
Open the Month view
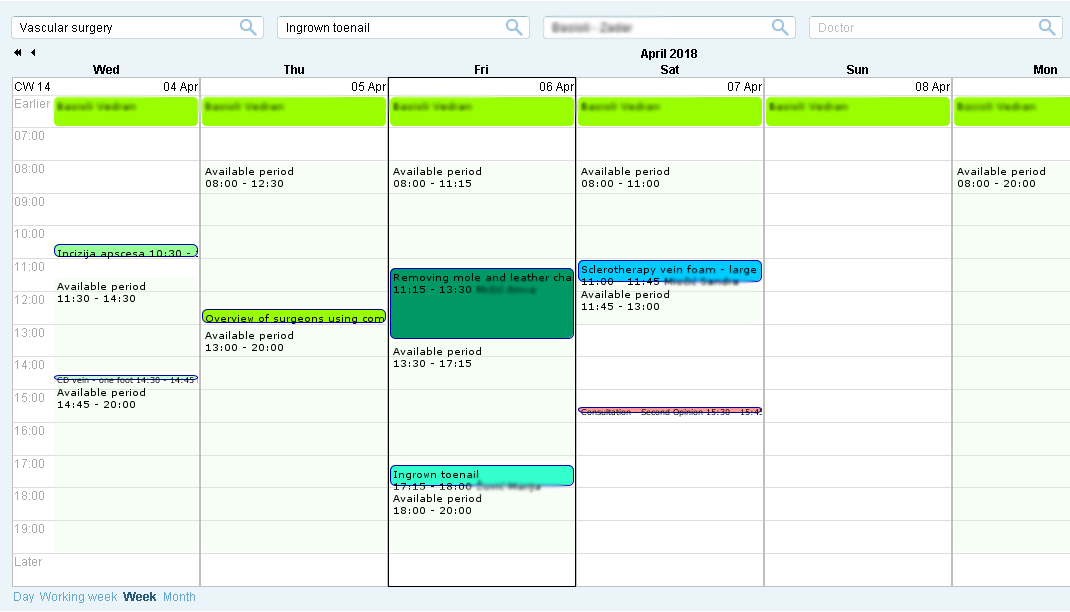coord(179,597)
